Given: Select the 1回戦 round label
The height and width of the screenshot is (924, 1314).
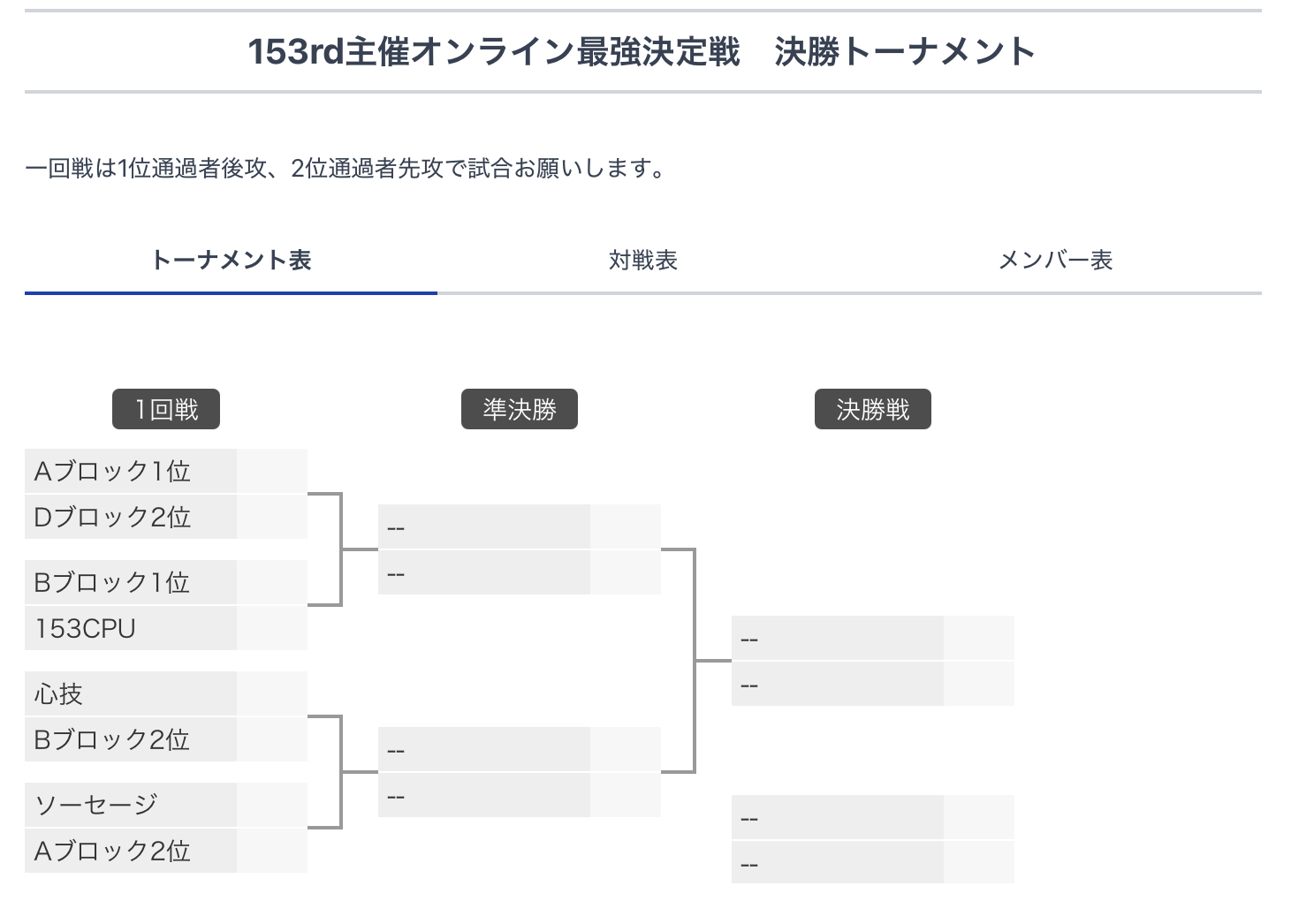Looking at the screenshot, I should pos(166,410).
